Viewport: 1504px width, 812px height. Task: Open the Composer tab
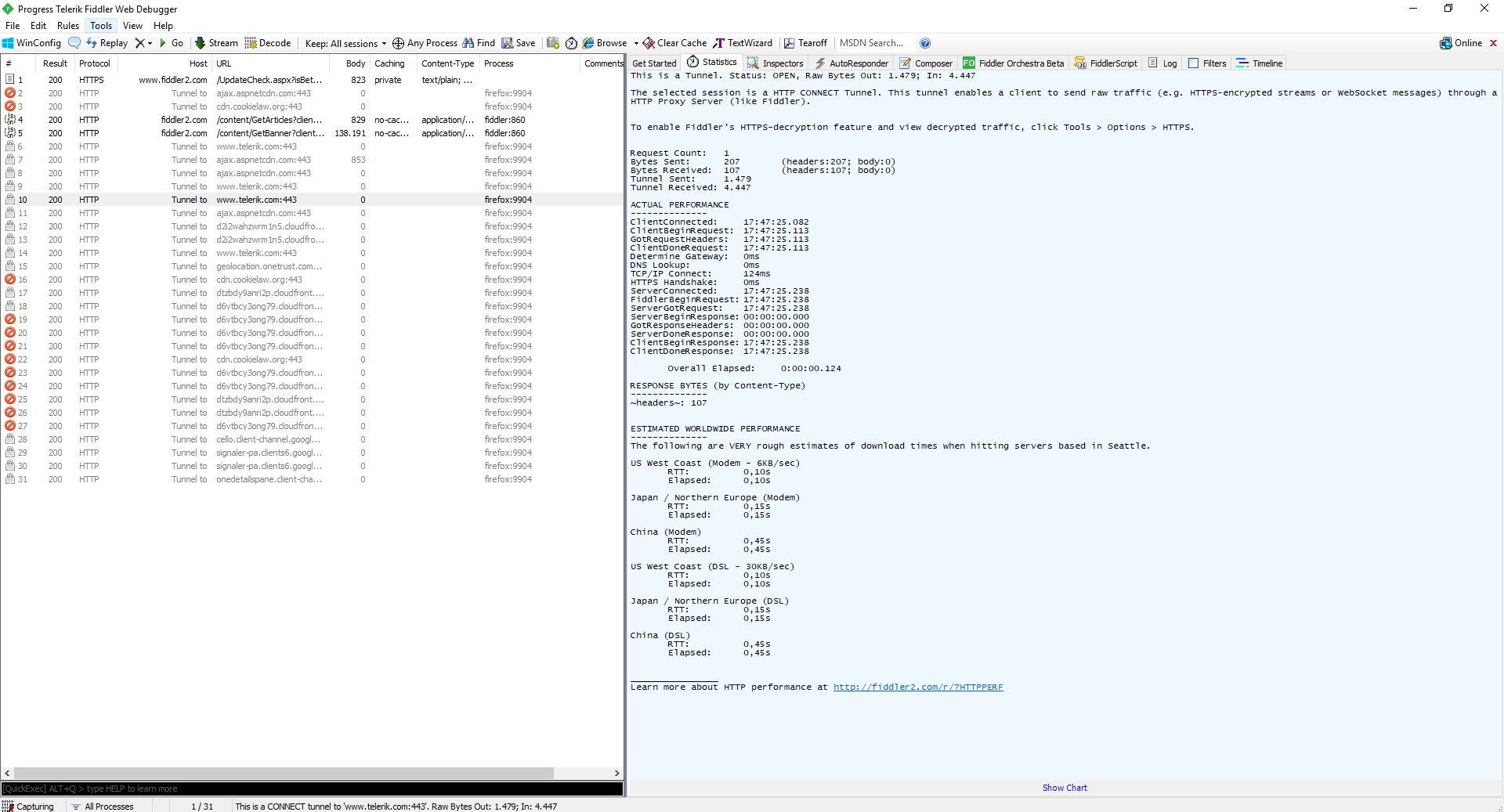point(926,63)
